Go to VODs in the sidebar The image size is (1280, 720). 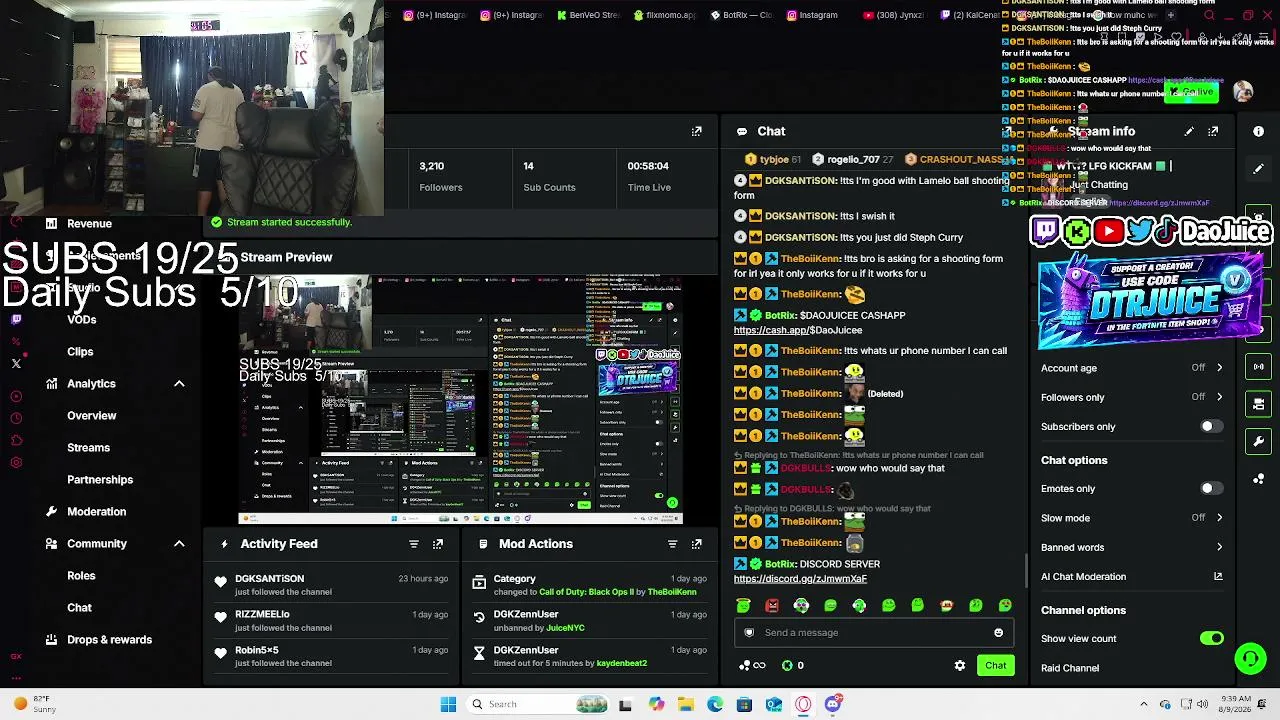(82, 320)
